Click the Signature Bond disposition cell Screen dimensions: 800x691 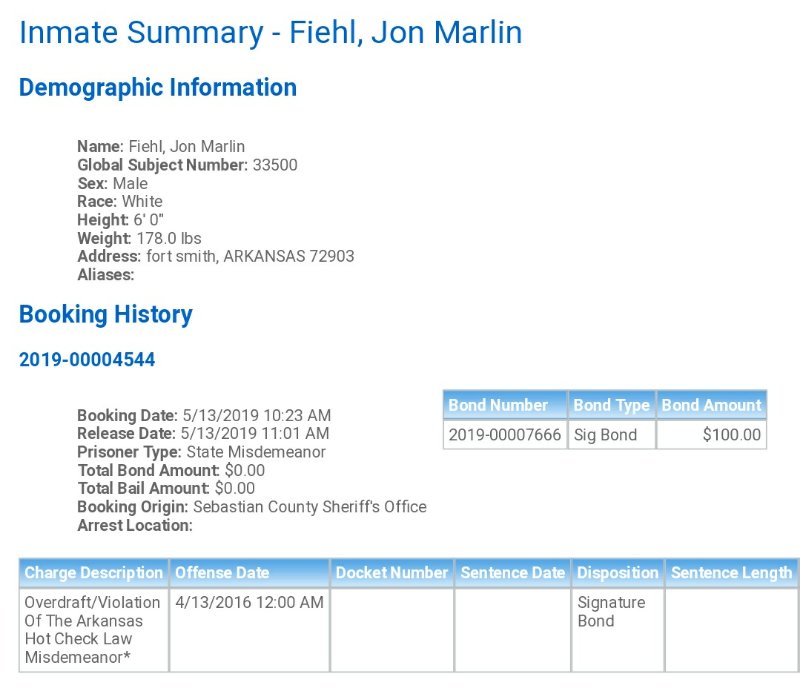tap(618, 630)
